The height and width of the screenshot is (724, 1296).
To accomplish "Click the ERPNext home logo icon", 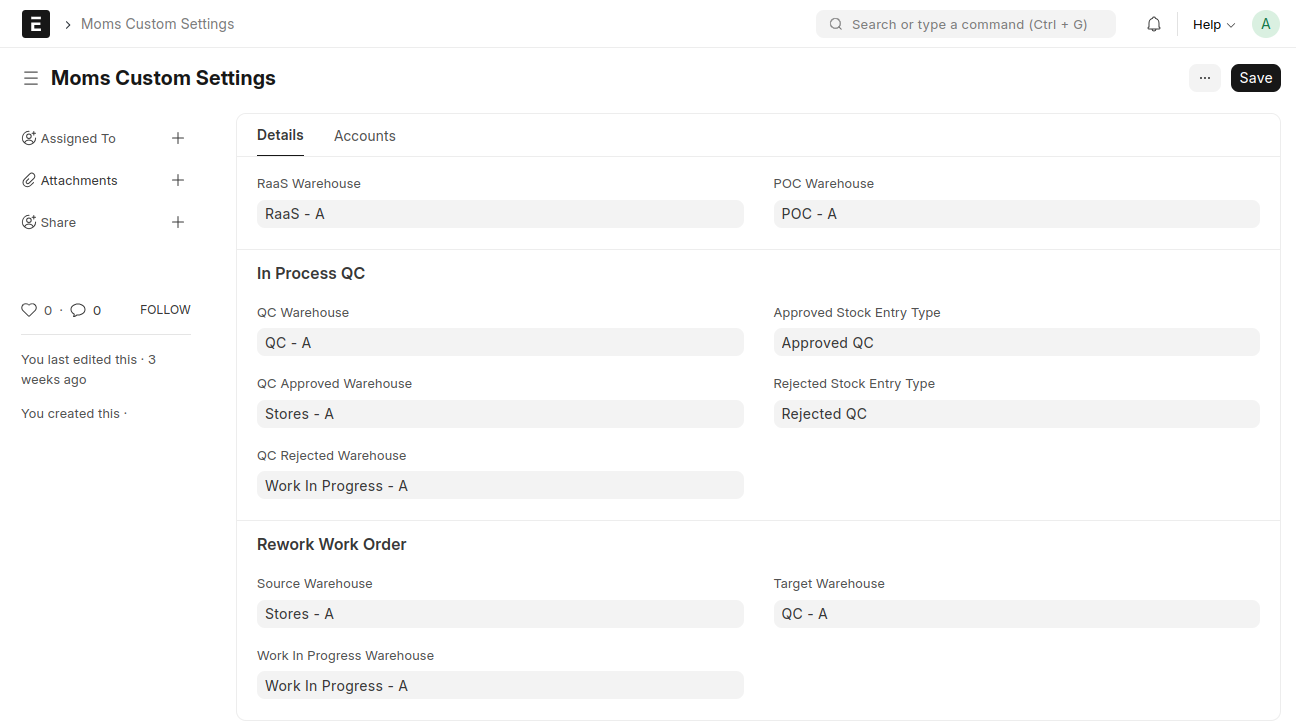I will coord(36,24).
